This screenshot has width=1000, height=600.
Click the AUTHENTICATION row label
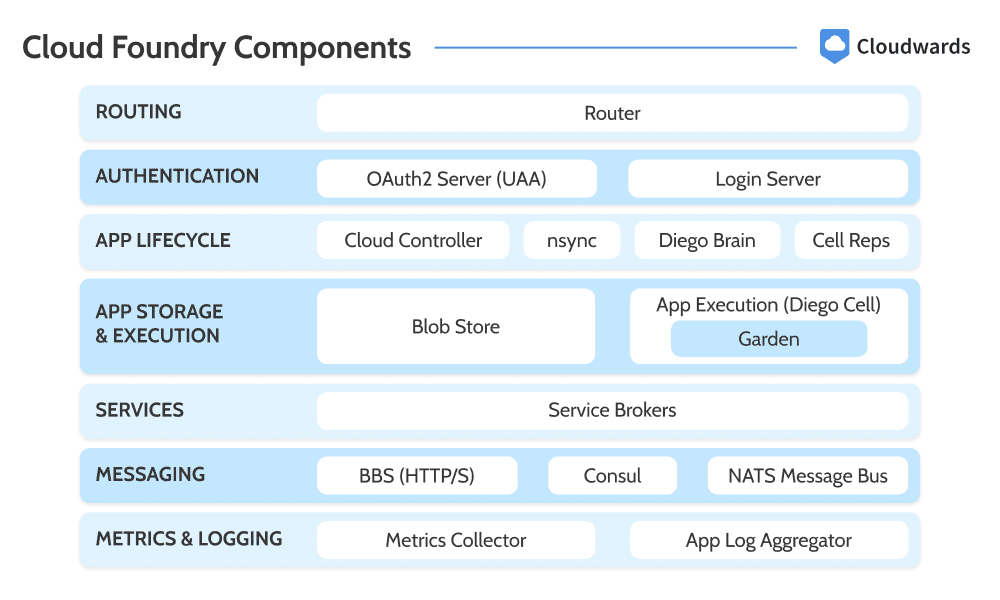[x=177, y=176]
